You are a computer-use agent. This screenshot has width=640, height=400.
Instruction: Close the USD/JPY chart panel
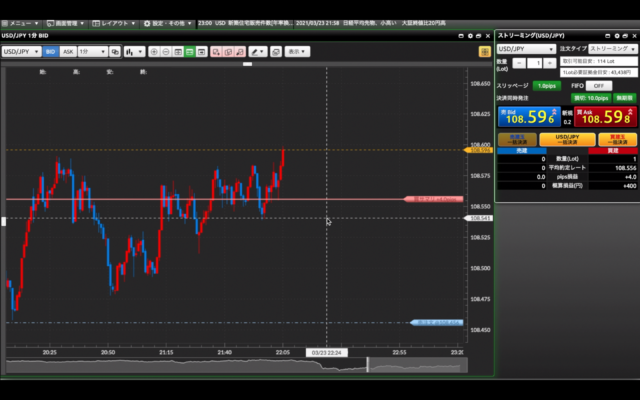[488, 36]
